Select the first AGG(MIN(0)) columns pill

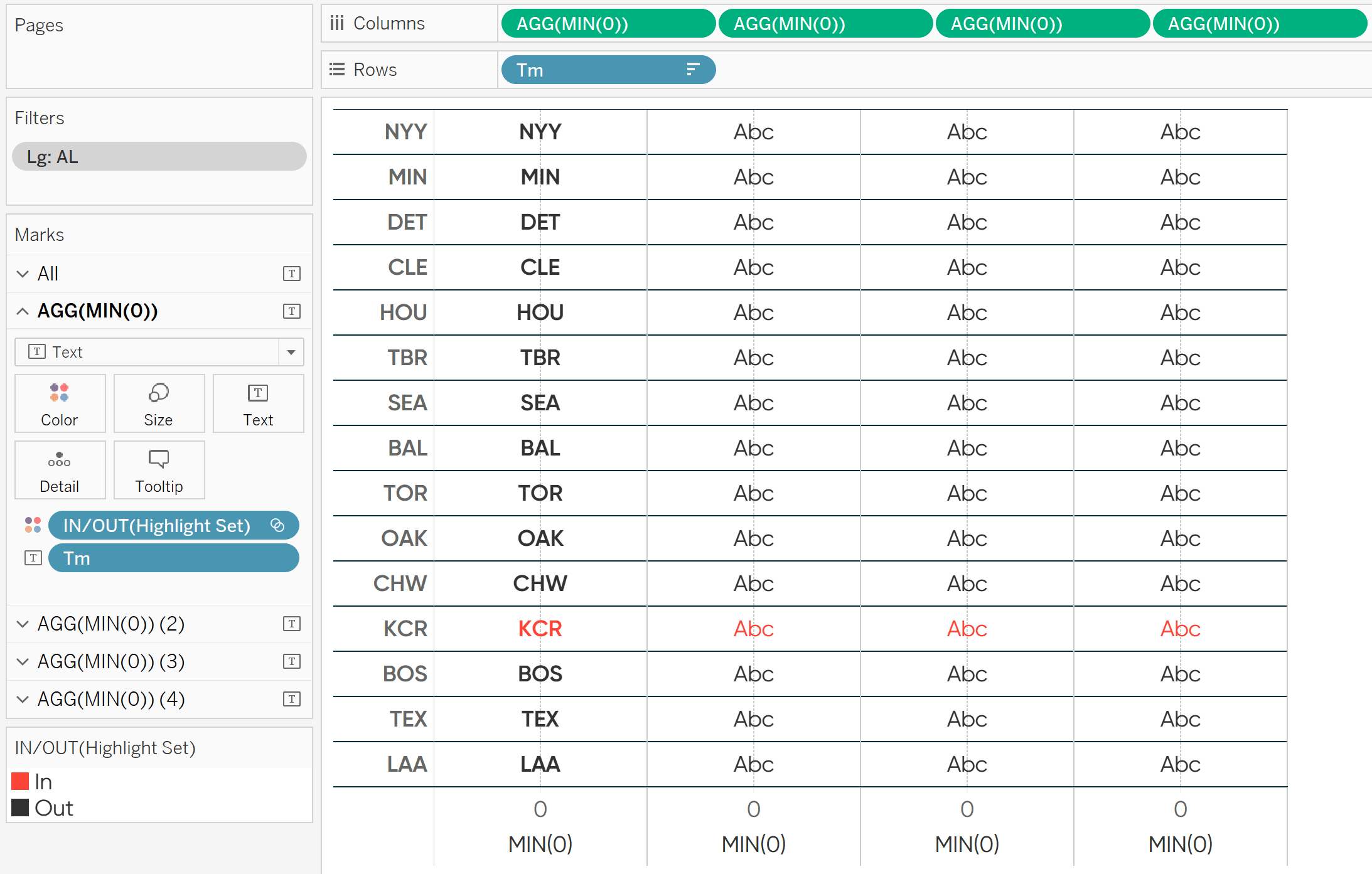(608, 24)
